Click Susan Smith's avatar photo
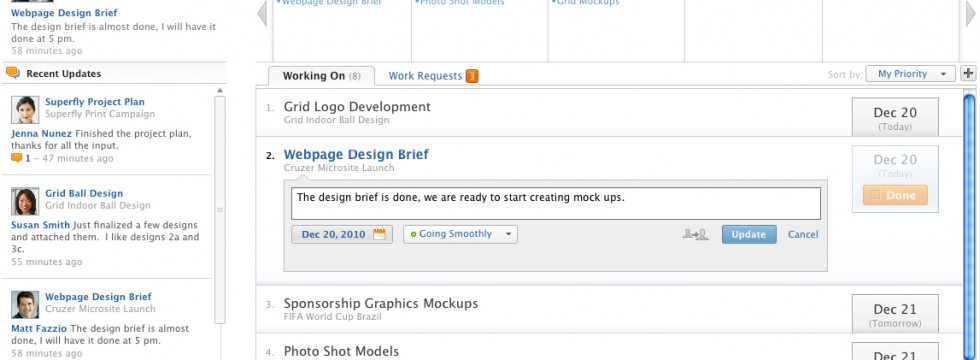 25,201
